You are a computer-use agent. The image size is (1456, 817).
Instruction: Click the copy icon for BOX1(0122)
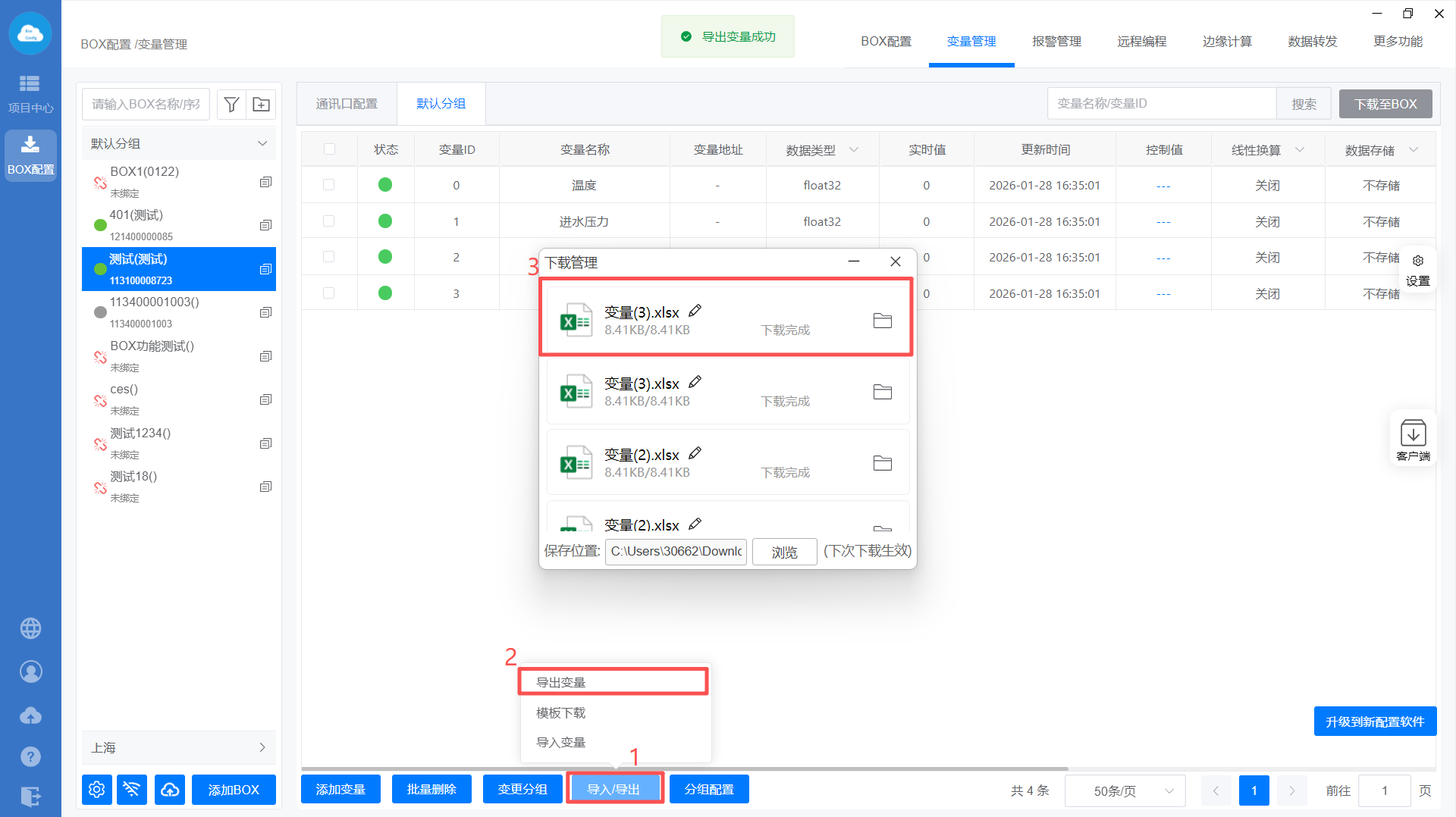click(x=265, y=182)
